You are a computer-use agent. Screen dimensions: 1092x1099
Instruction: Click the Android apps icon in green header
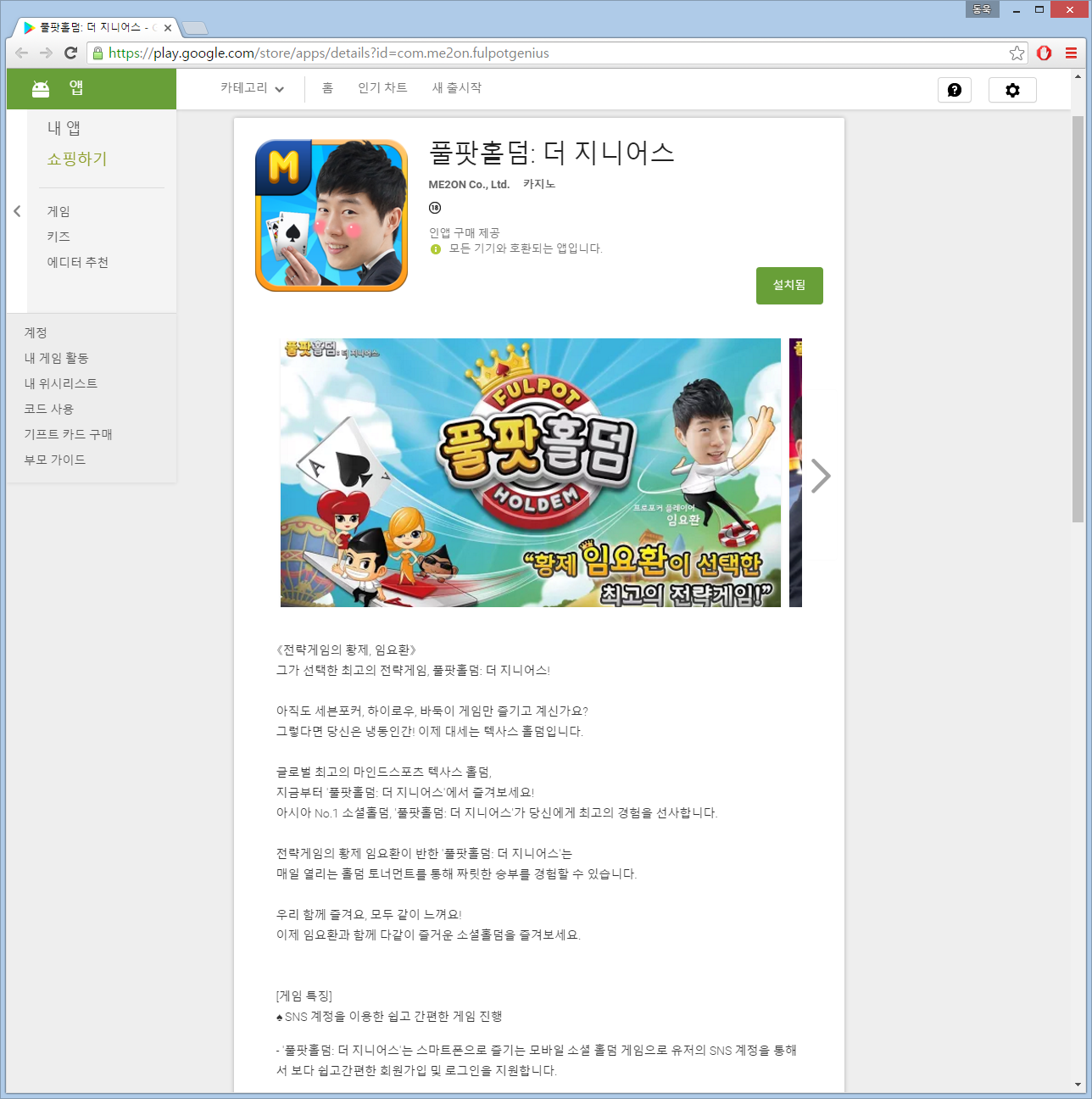click(x=41, y=88)
